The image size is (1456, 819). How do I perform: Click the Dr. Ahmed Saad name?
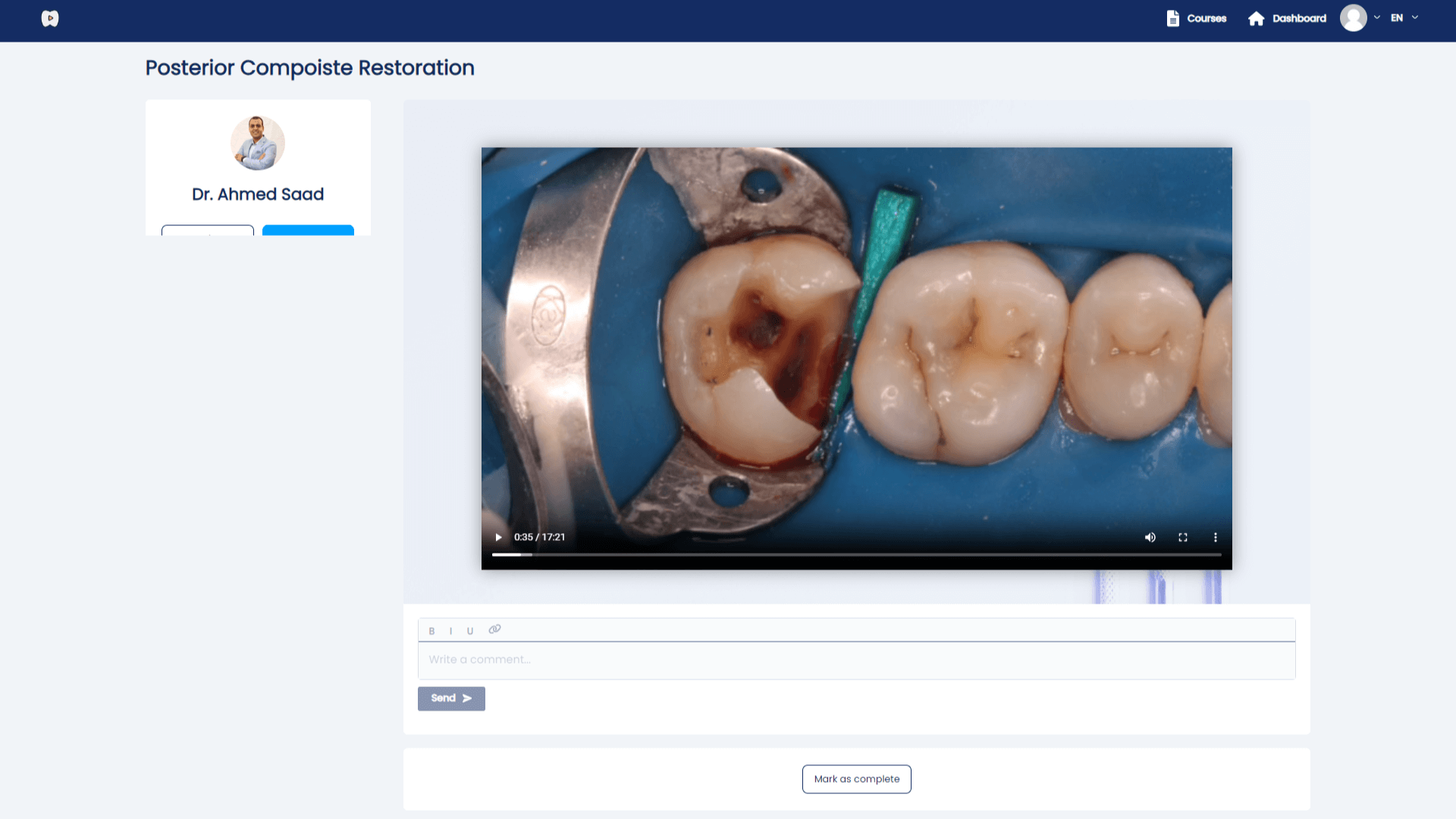(258, 194)
